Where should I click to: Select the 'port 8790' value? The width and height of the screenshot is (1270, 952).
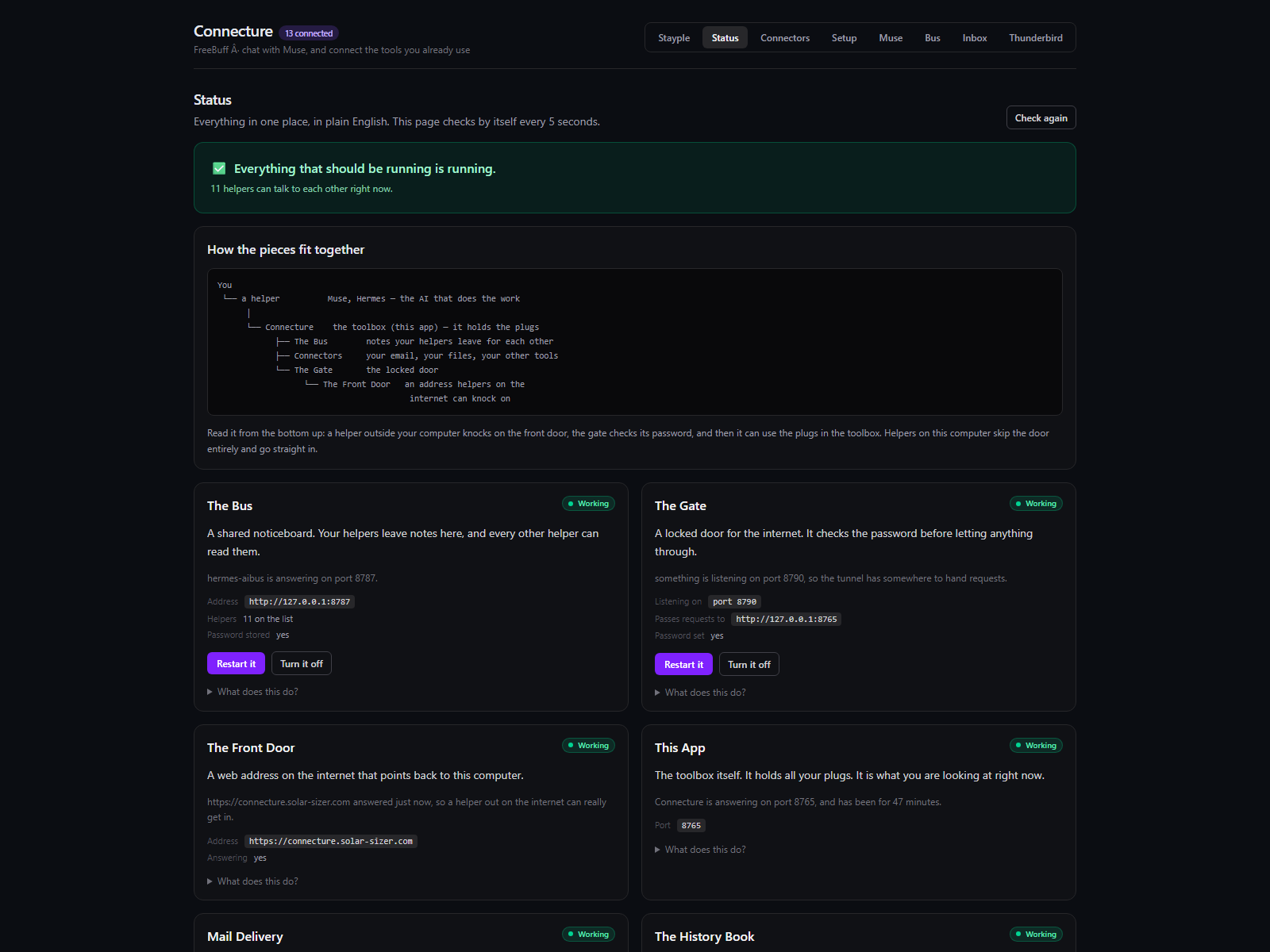pos(734,601)
